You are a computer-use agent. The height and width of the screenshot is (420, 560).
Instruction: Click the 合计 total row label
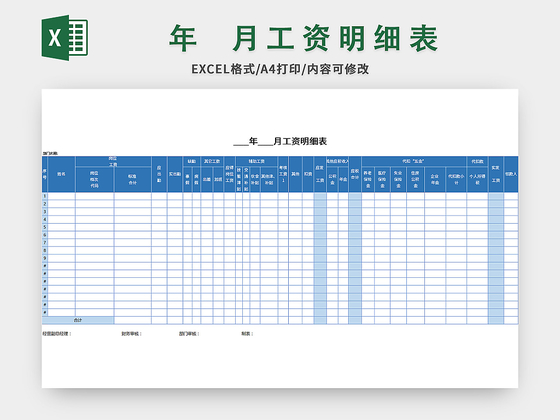pyautogui.click(x=78, y=320)
